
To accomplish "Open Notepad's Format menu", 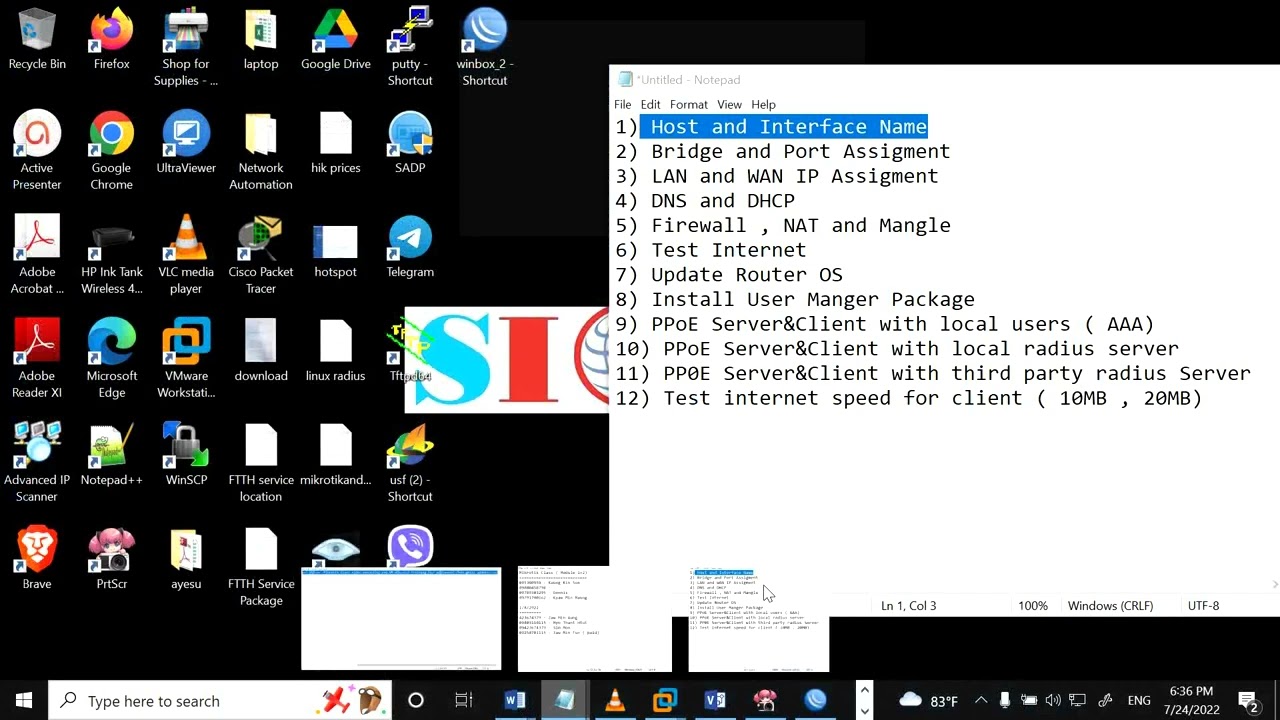I will [688, 104].
